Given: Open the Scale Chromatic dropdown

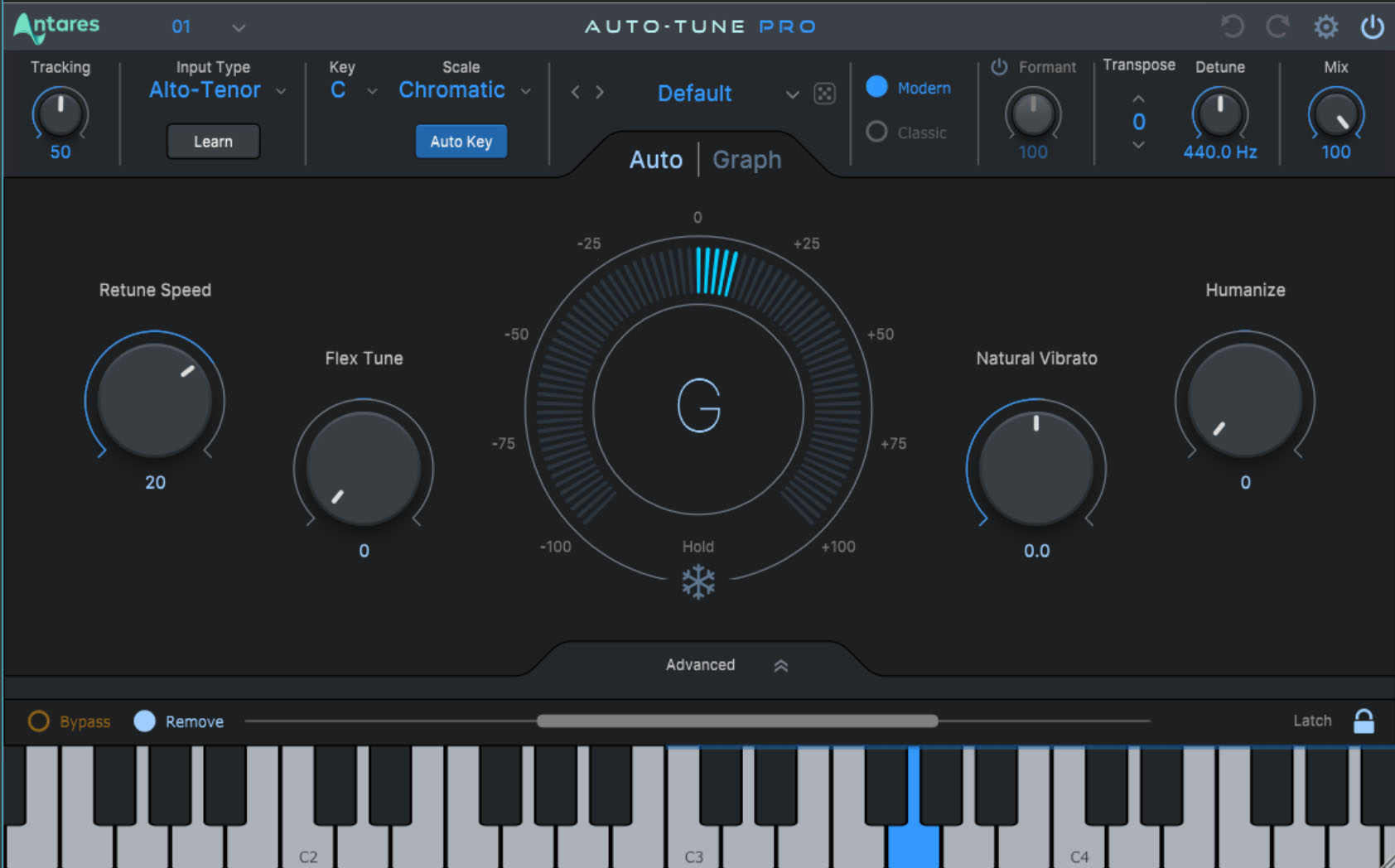Looking at the screenshot, I should 465,90.
